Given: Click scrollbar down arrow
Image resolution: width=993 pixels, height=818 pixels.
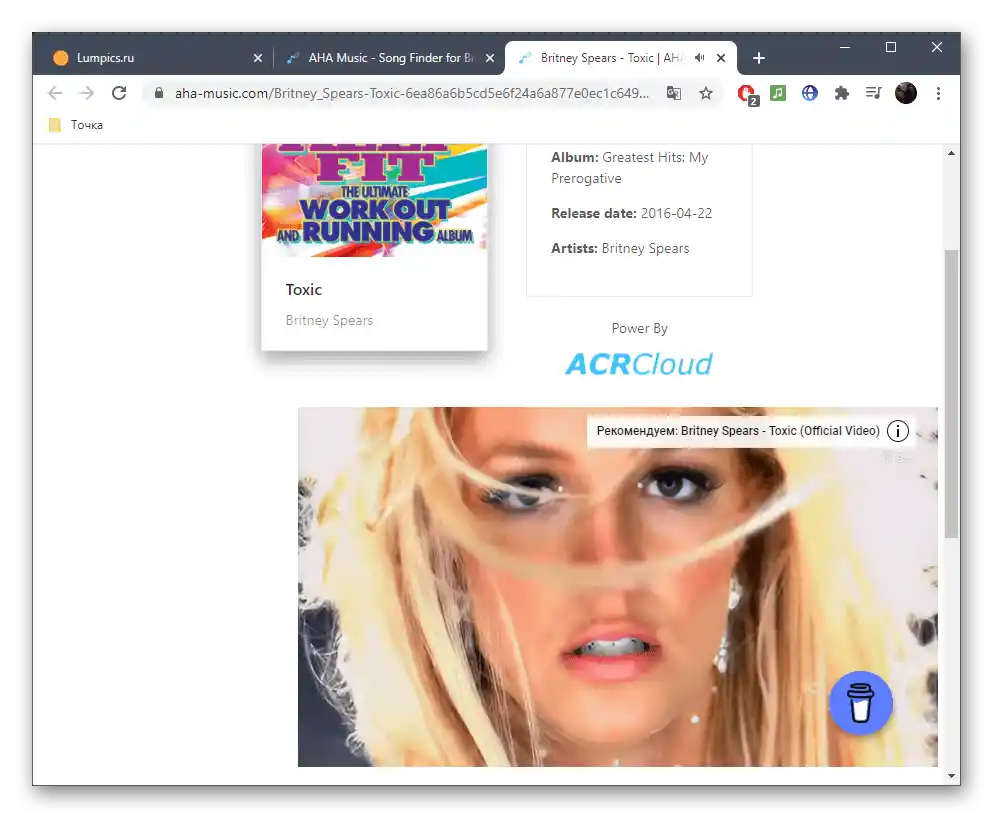Looking at the screenshot, I should (x=951, y=776).
